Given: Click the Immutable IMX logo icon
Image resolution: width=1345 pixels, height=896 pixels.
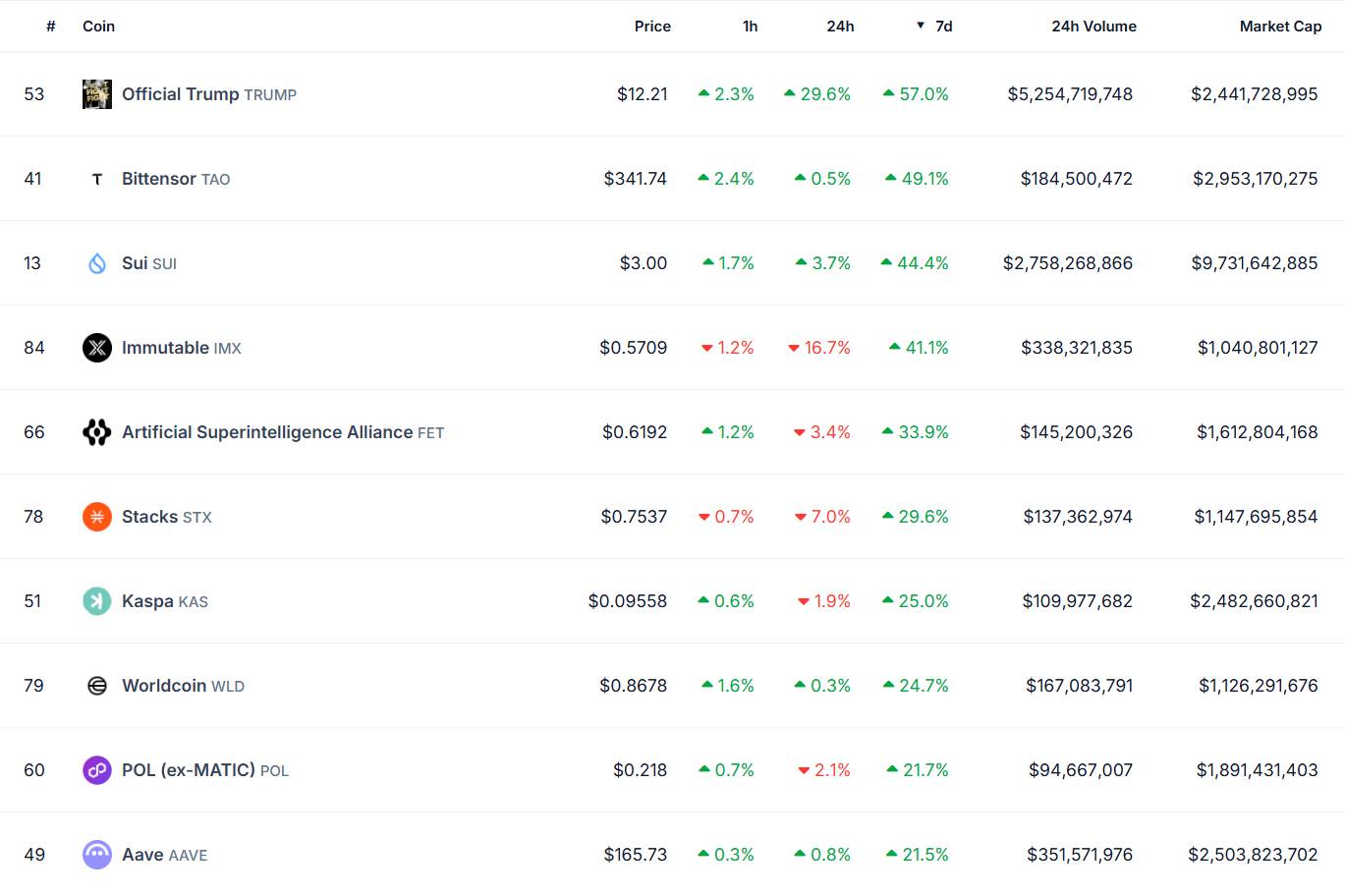Looking at the screenshot, I should (x=97, y=348).
